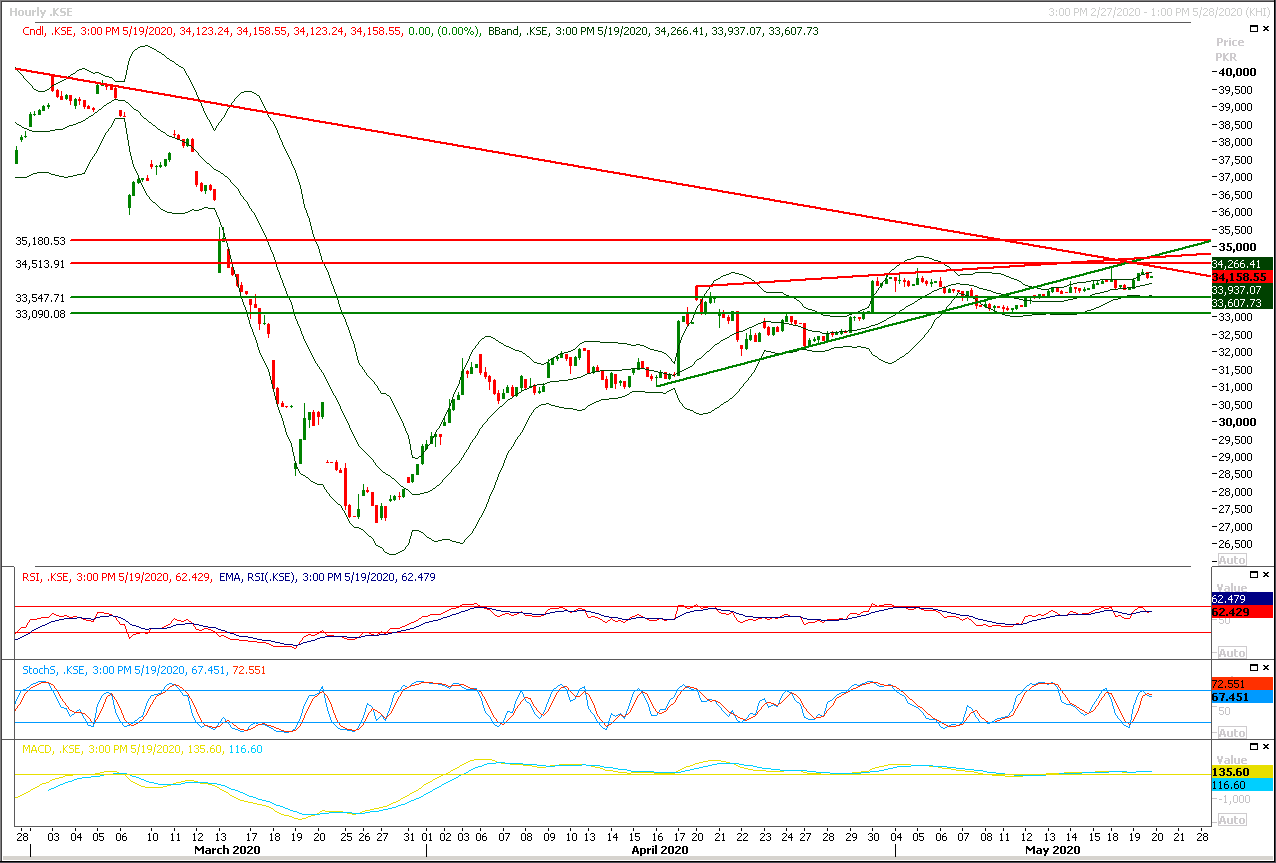Viewport: 1276px width, 863px height.
Task: Click the 'Price PKR' axis heading
Action: [x=1230, y=49]
